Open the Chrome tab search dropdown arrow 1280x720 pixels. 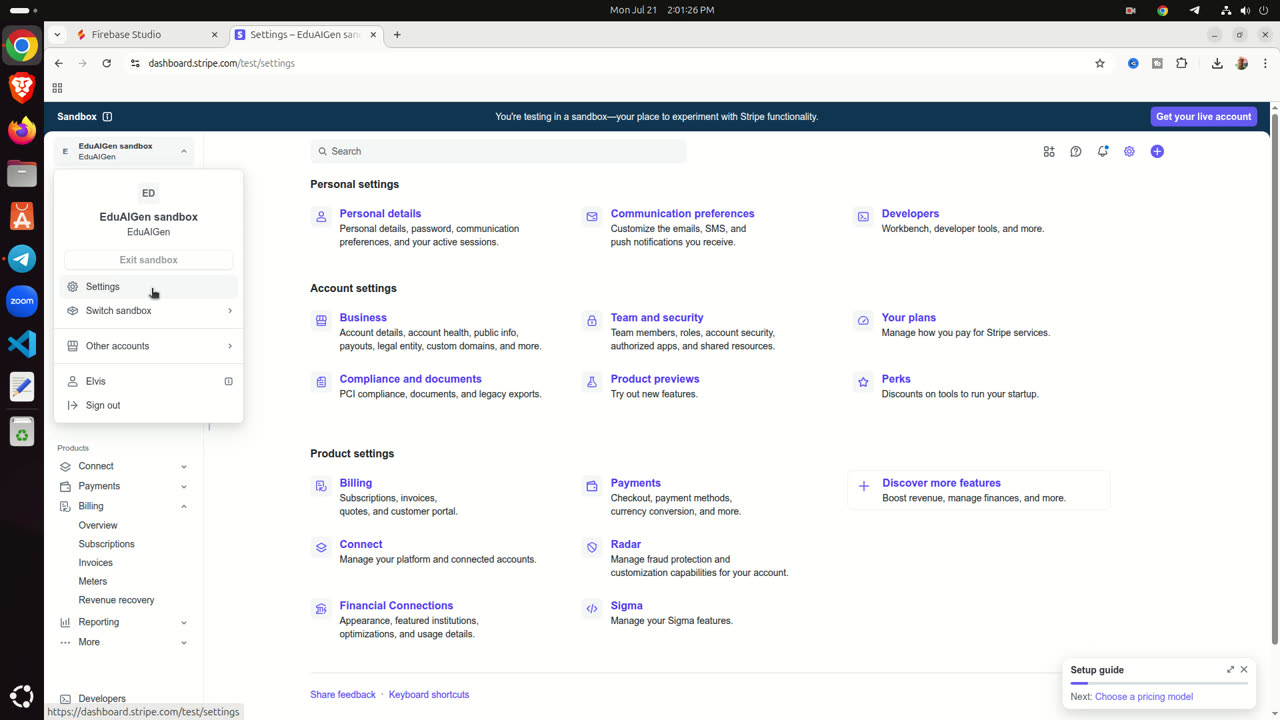pyautogui.click(x=57, y=35)
